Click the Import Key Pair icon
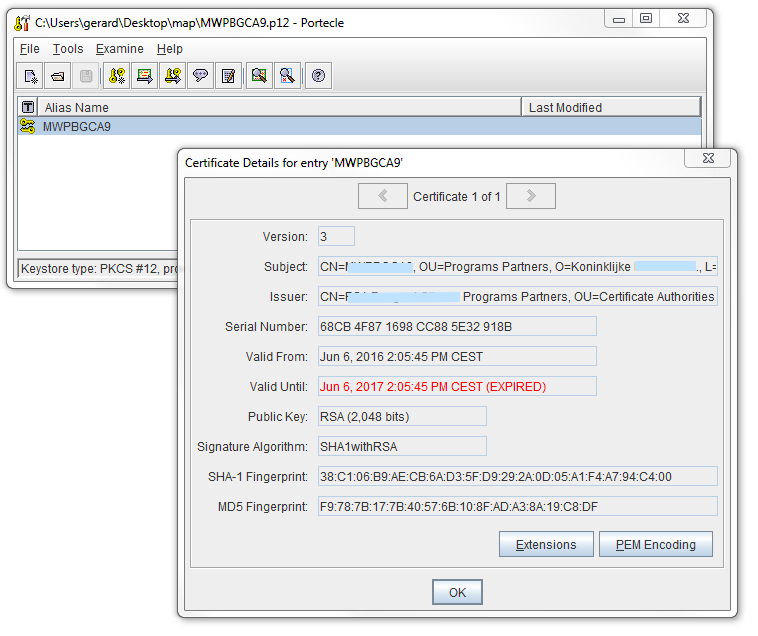 [173, 76]
